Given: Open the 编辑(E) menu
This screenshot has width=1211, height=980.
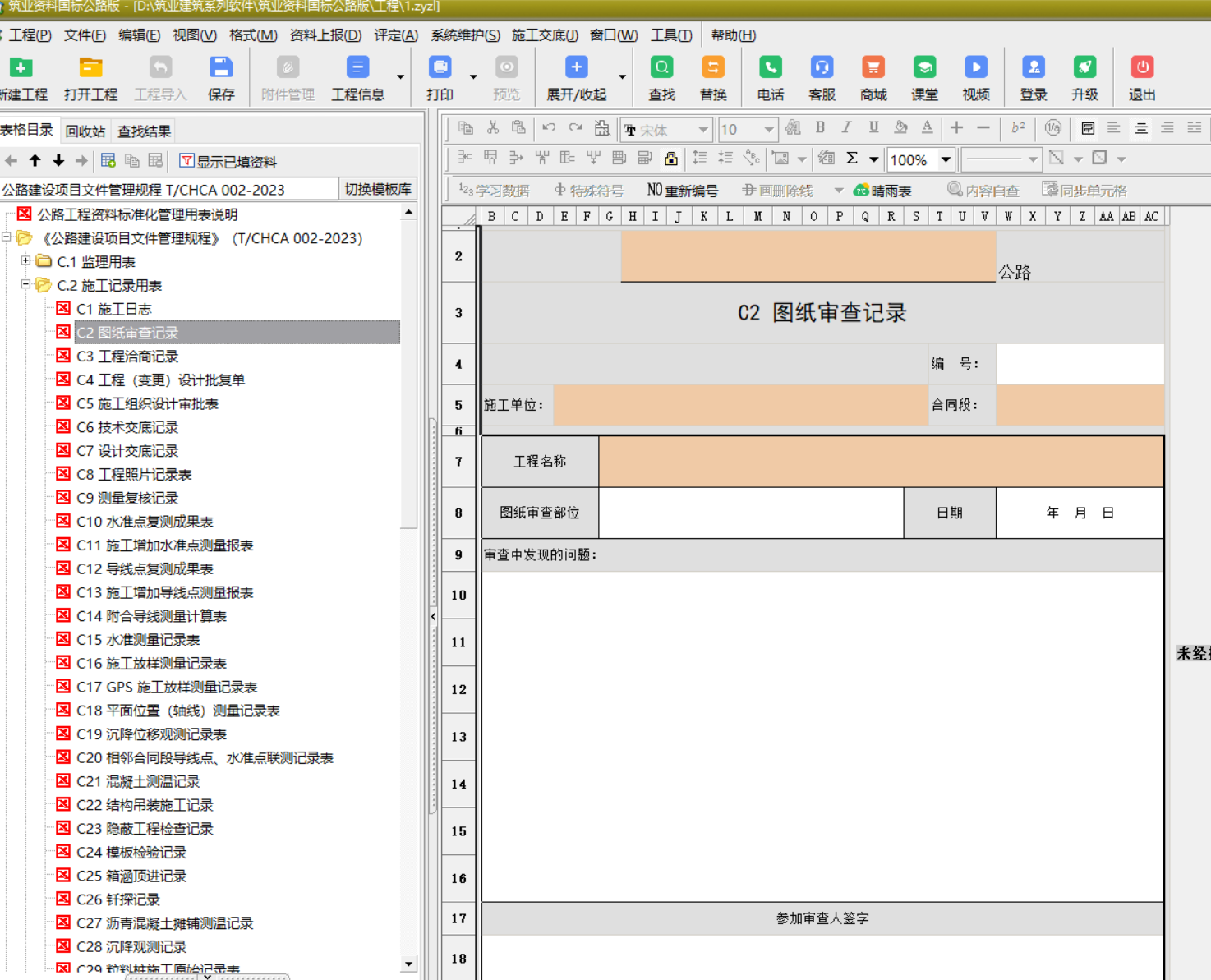Looking at the screenshot, I should point(139,35).
